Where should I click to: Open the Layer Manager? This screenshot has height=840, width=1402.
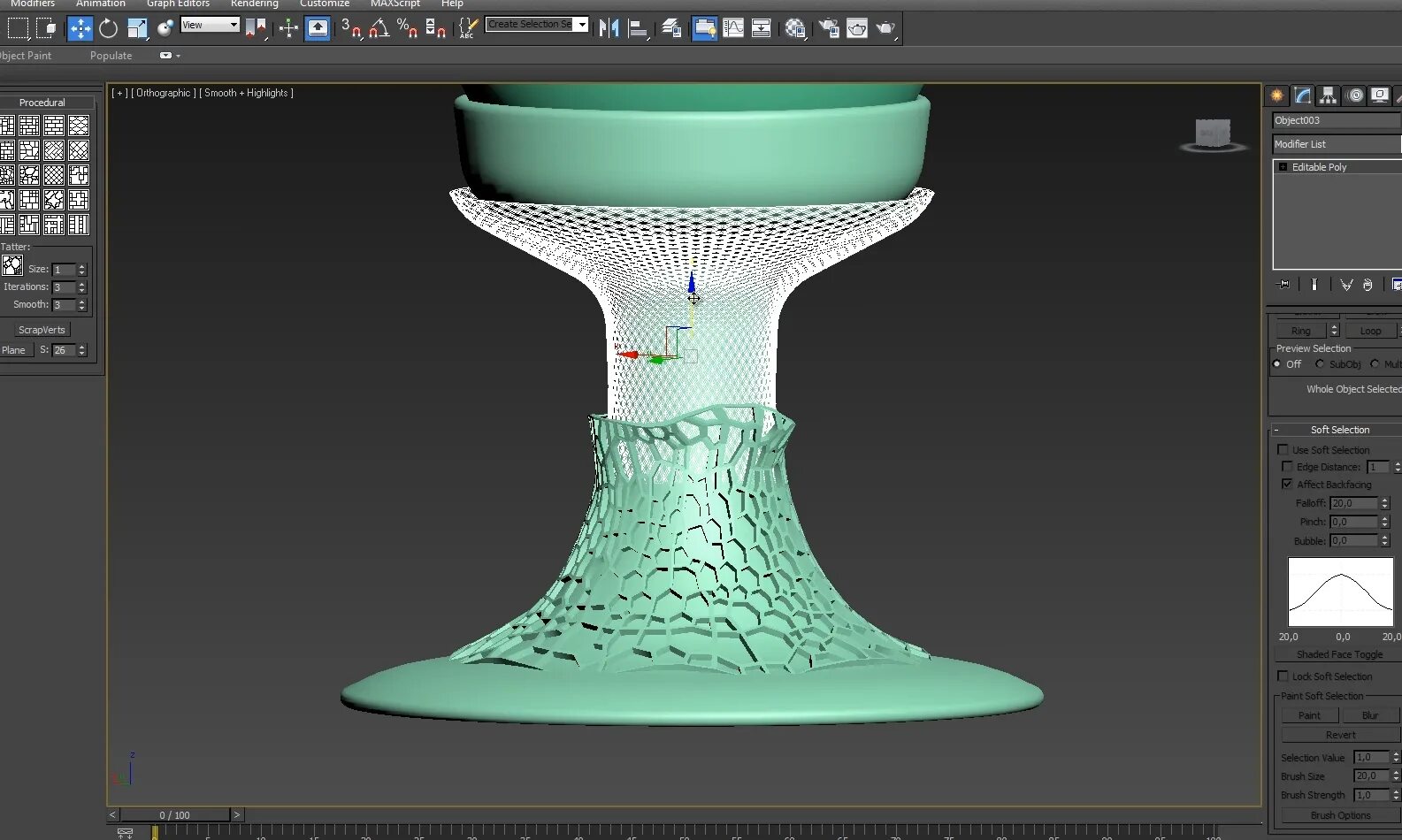671,28
